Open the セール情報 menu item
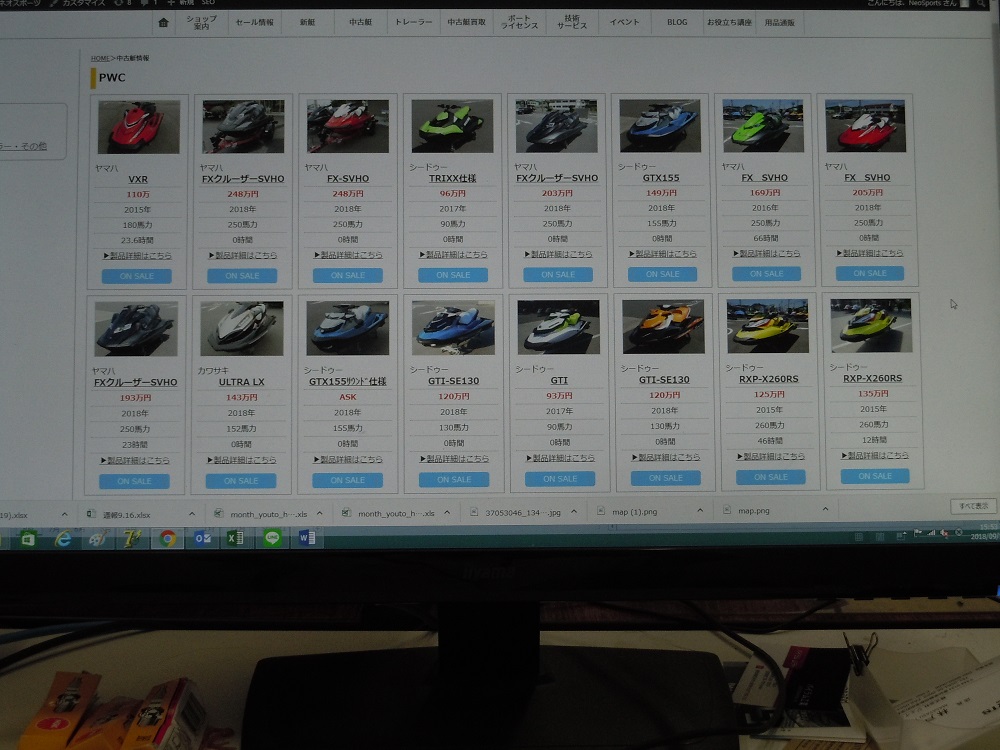The height and width of the screenshot is (750, 1000). pyautogui.click(x=254, y=22)
